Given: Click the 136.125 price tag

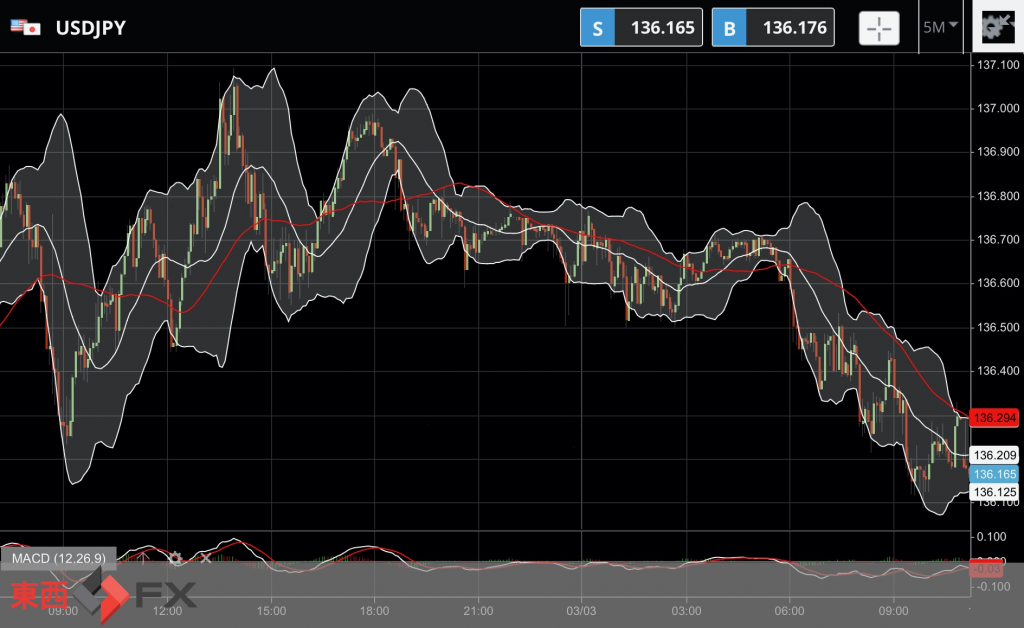Looking at the screenshot, I should (995, 492).
